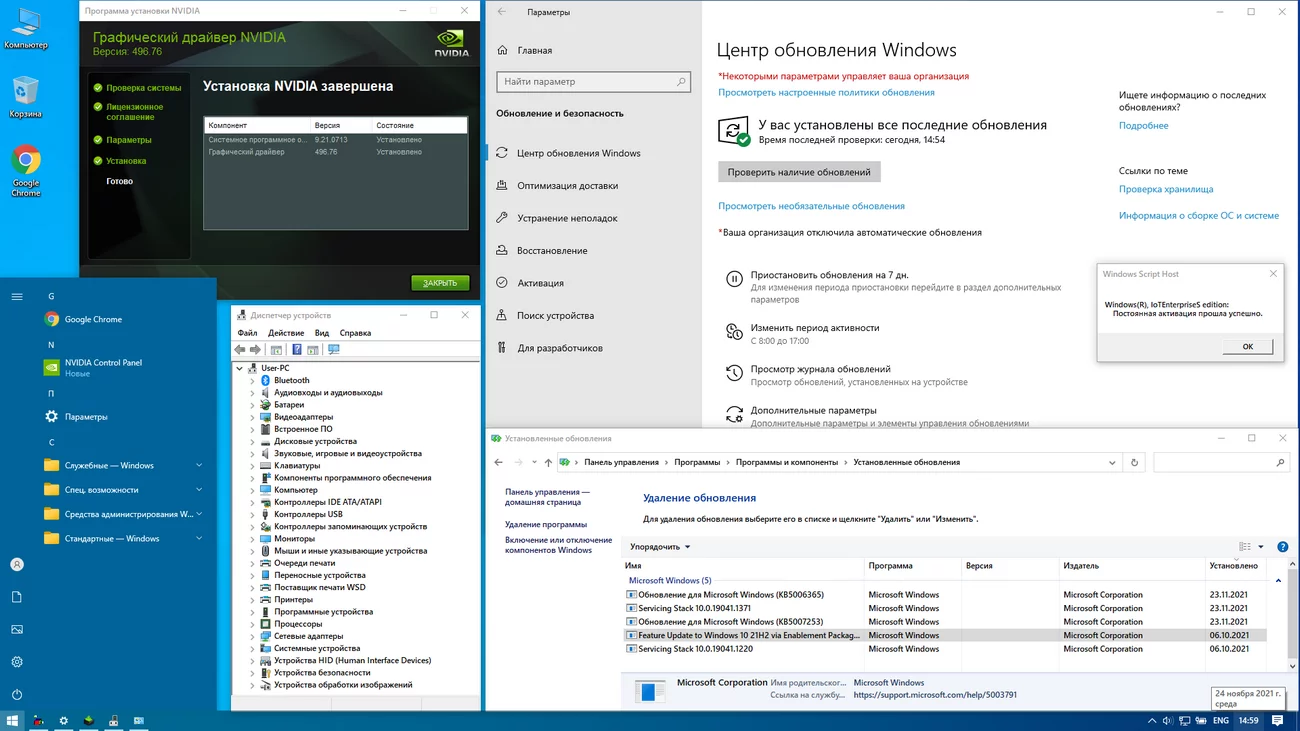Open Дополнительные параметры in Windows Update
The width and height of the screenshot is (1300, 731).
coord(813,410)
